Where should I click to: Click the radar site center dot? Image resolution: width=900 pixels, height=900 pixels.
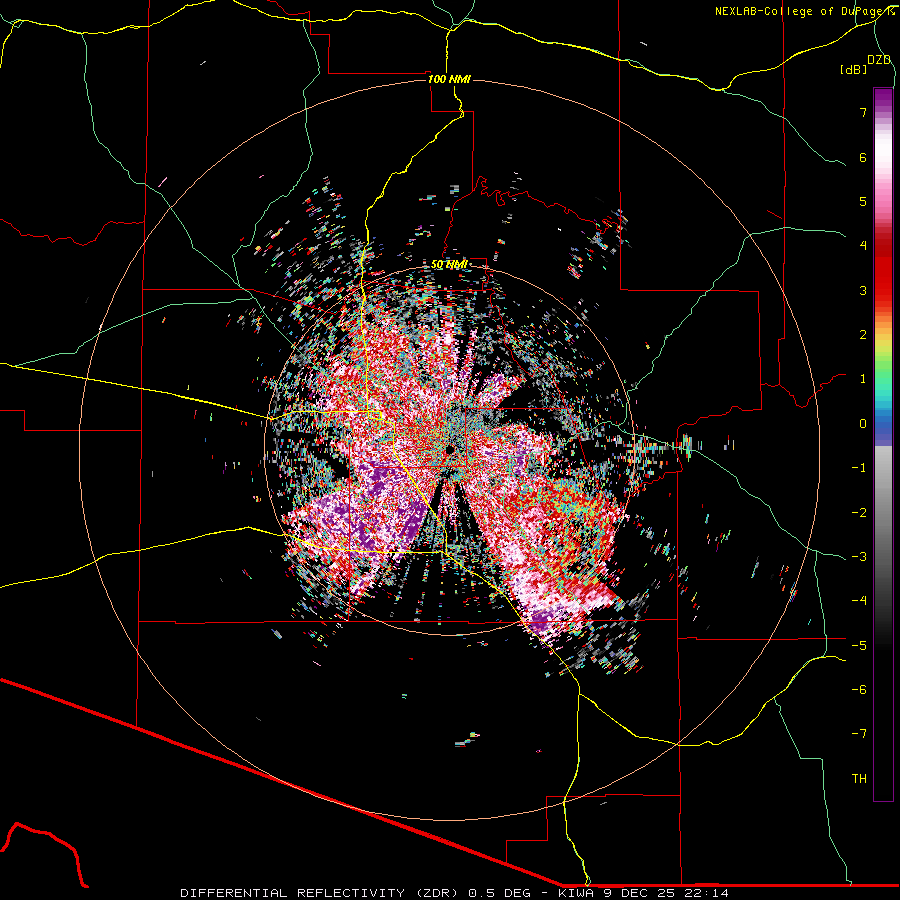[x=450, y=449]
